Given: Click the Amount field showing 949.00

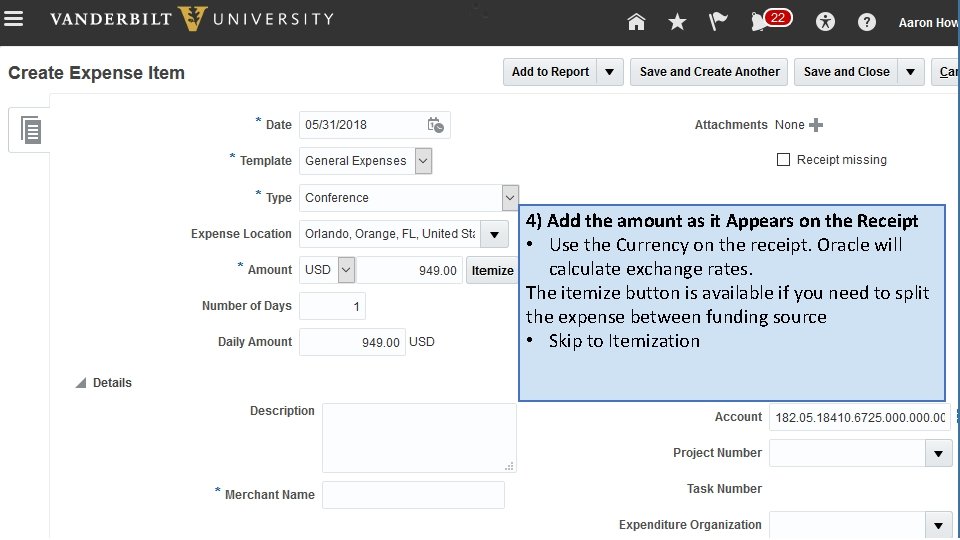Looking at the screenshot, I should point(409,270).
